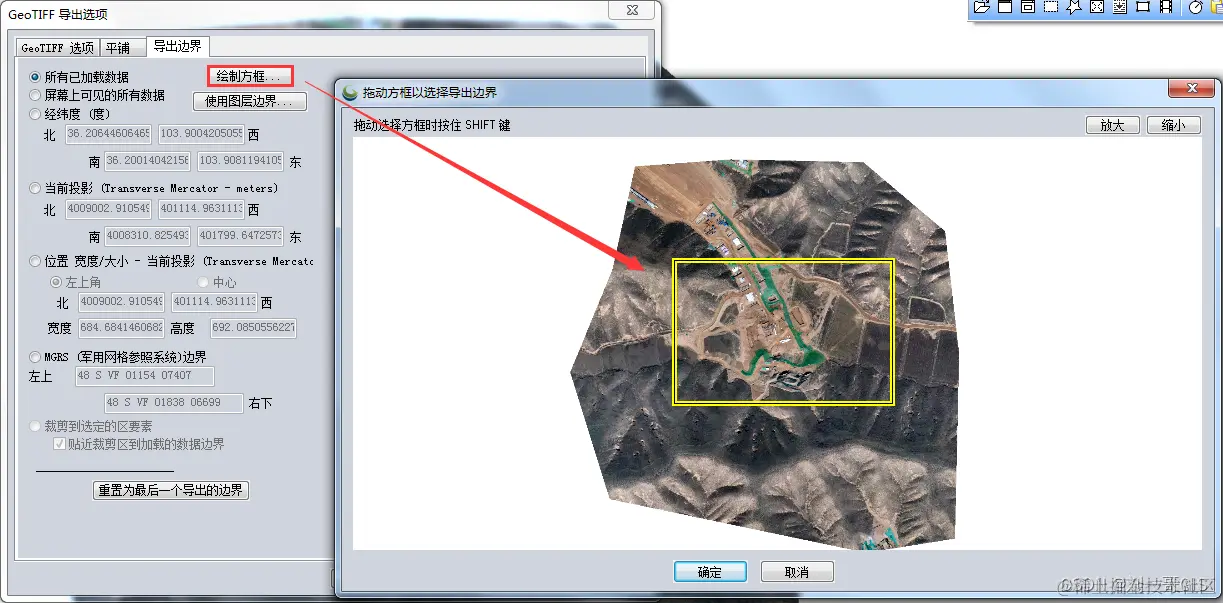Click the solid rectangle frame toolbar icon
The width and height of the screenshot is (1223, 603).
point(1143,6)
